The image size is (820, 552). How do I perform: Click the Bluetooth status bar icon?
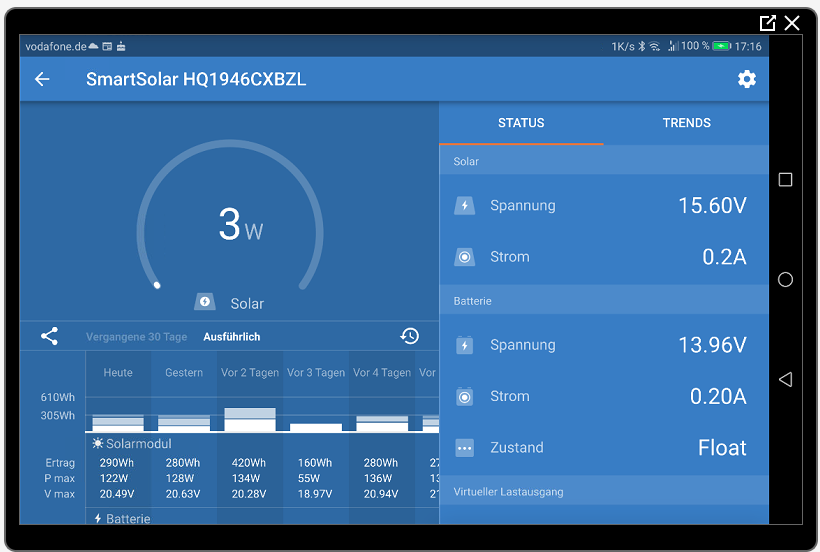pos(642,47)
